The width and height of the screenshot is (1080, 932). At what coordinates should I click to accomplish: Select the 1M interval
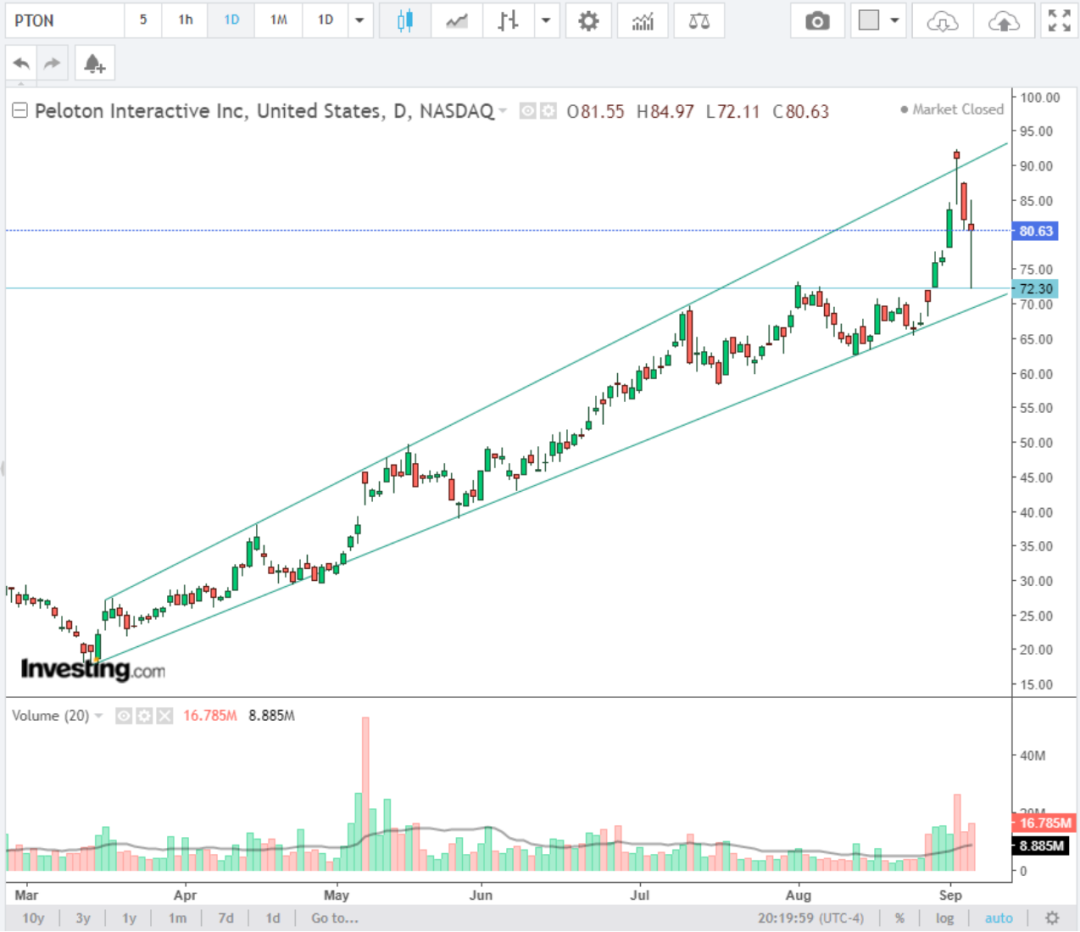point(278,20)
